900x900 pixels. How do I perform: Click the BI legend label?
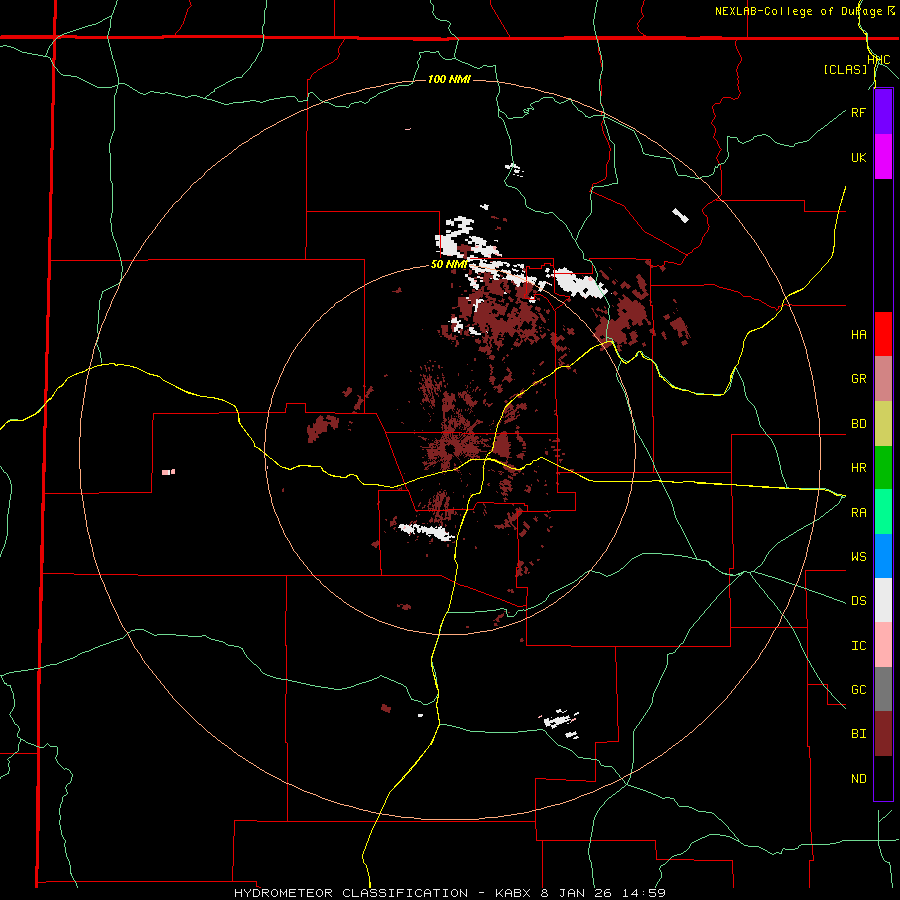pos(858,734)
